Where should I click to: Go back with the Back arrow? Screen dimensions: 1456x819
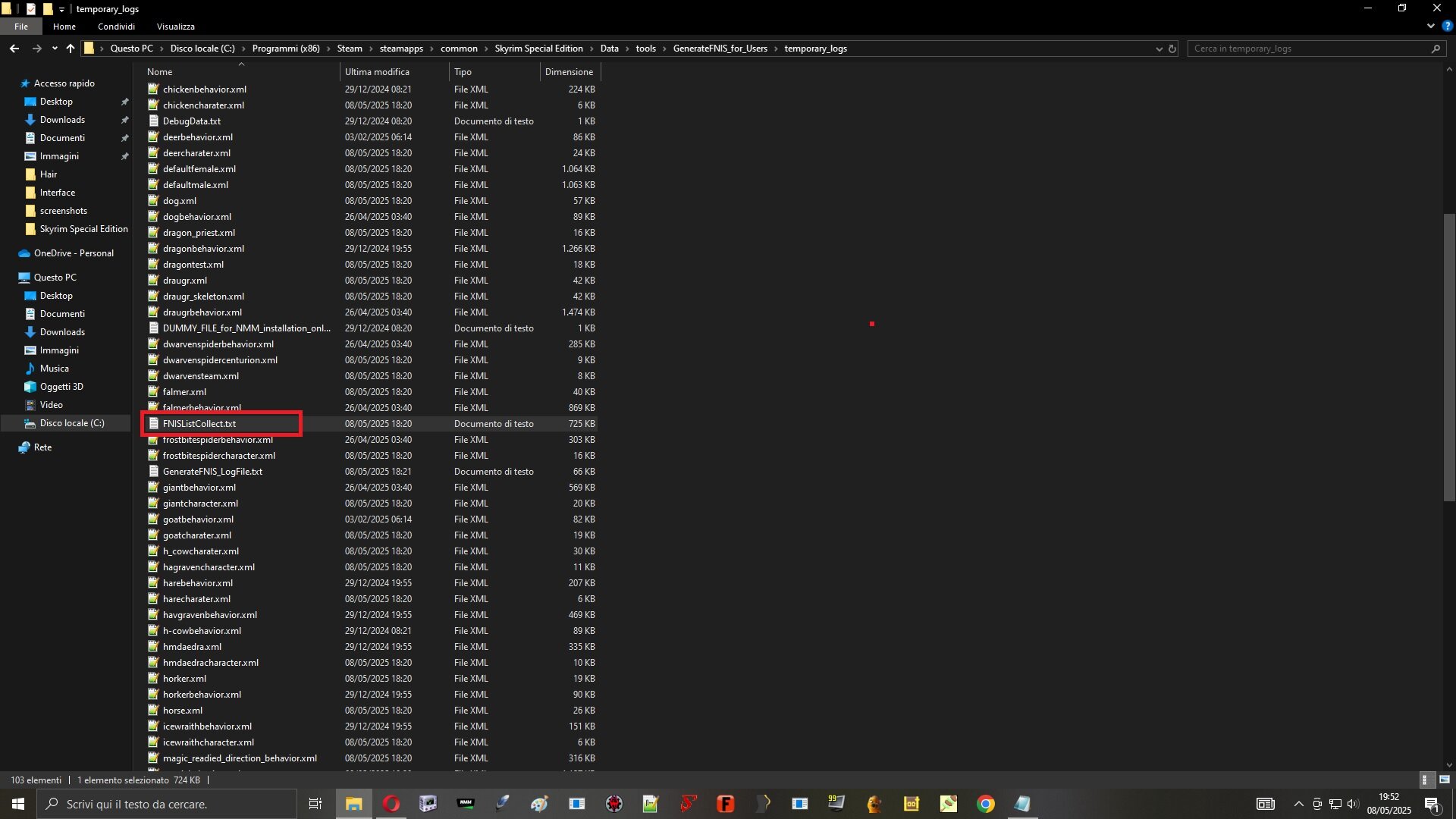14,49
